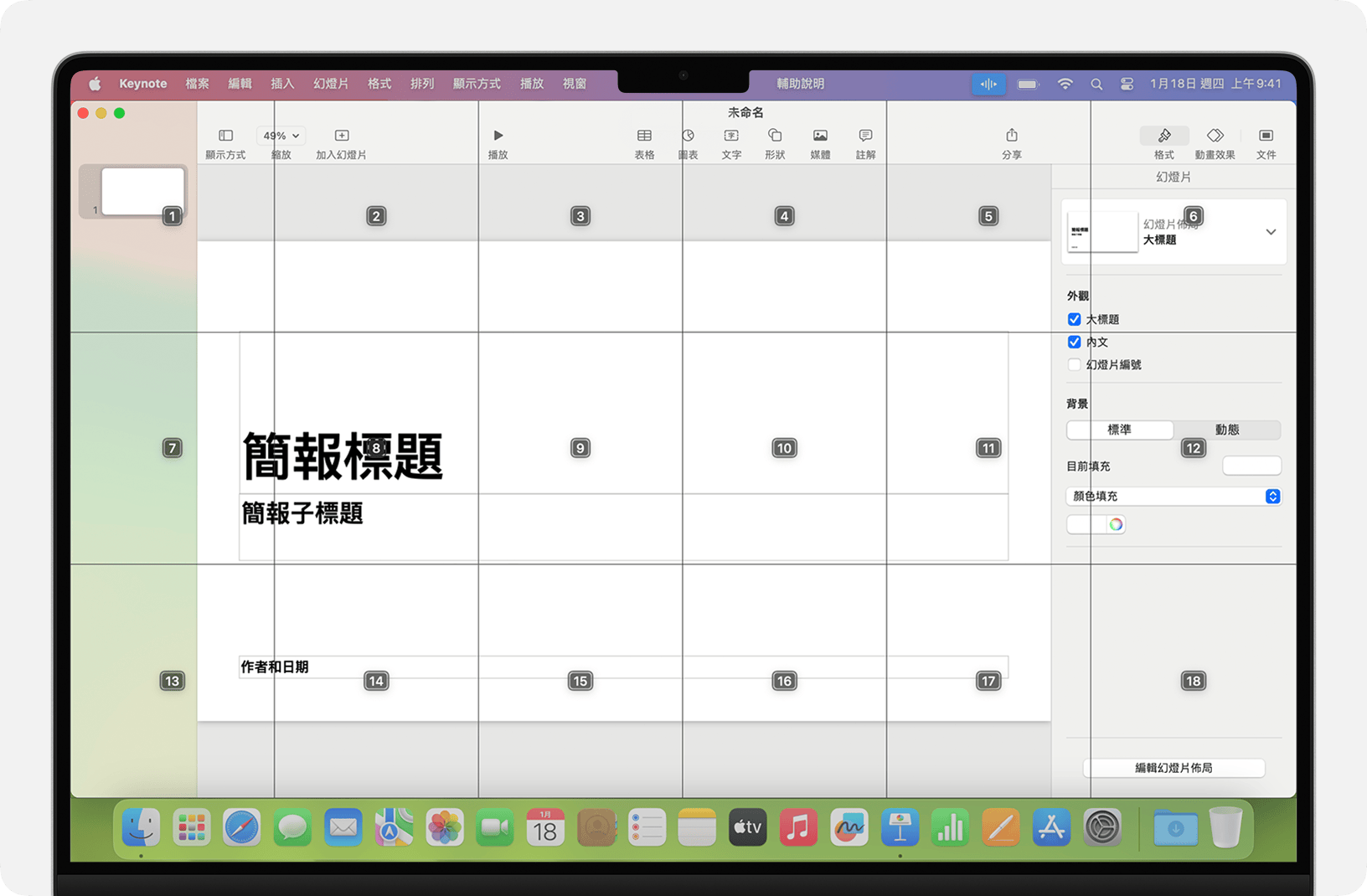Screen dimensions: 1367x896
Task: Open the 顏色填充 fill type dropdown
Action: pos(1174,497)
